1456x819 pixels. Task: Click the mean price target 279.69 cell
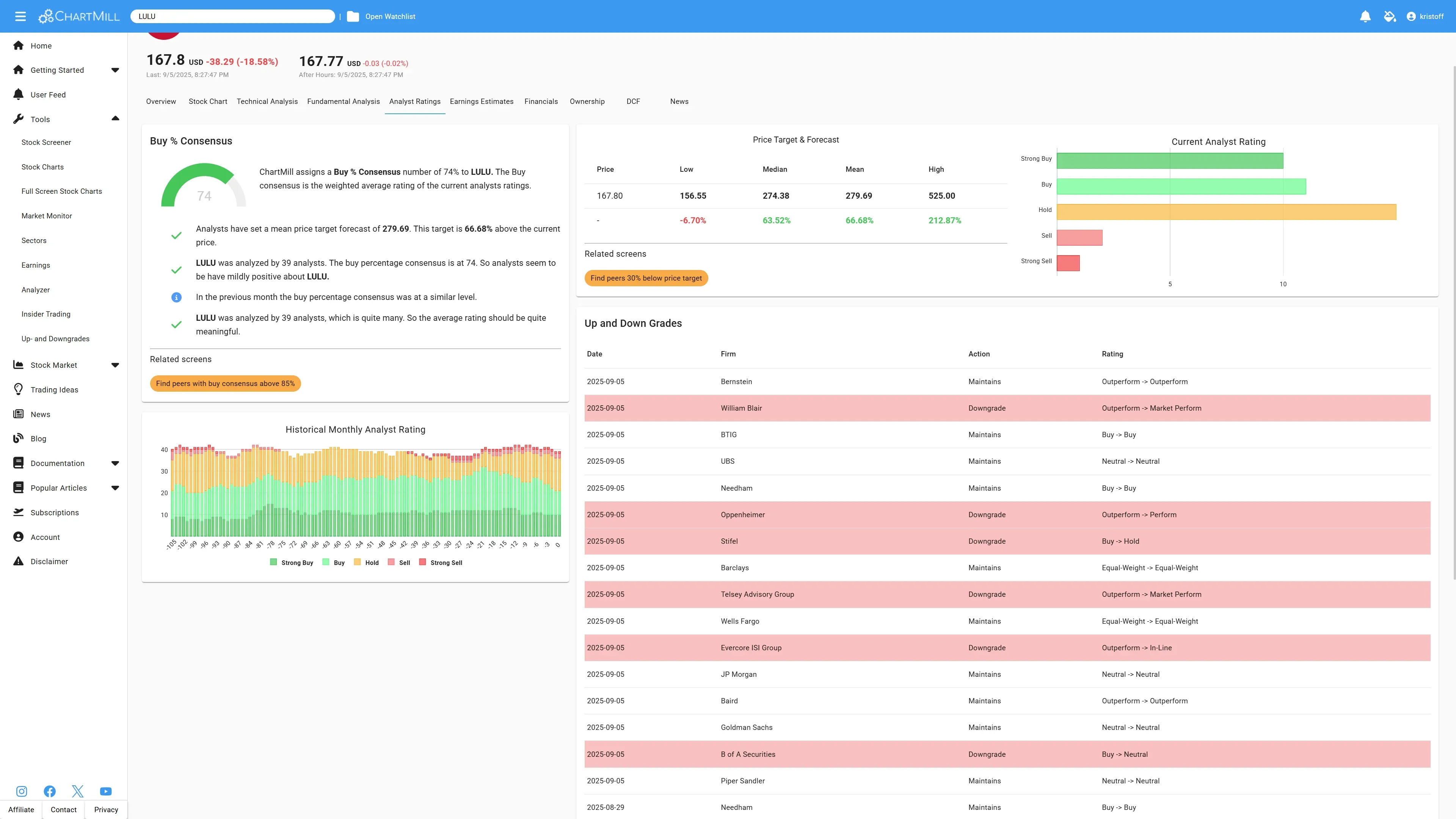tap(858, 196)
